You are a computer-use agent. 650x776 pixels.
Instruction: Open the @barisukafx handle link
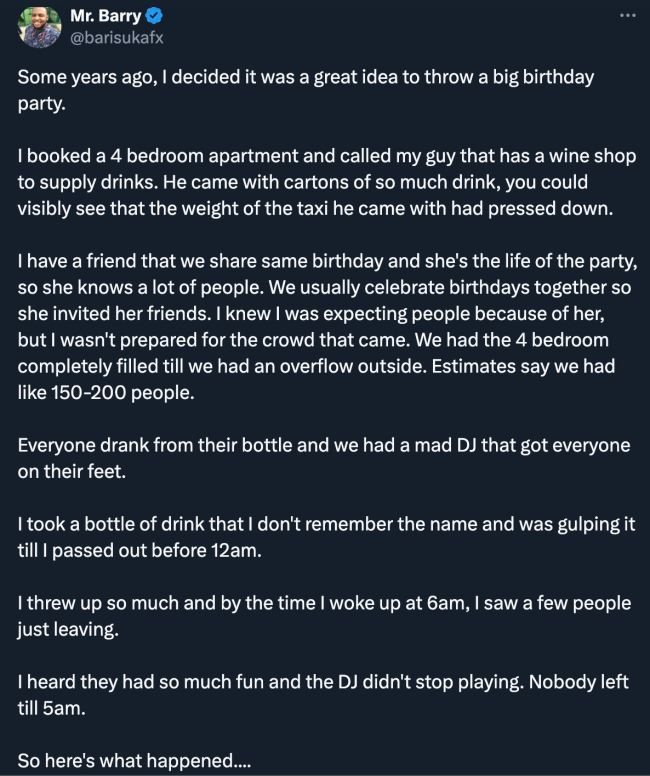[x=115, y=37]
